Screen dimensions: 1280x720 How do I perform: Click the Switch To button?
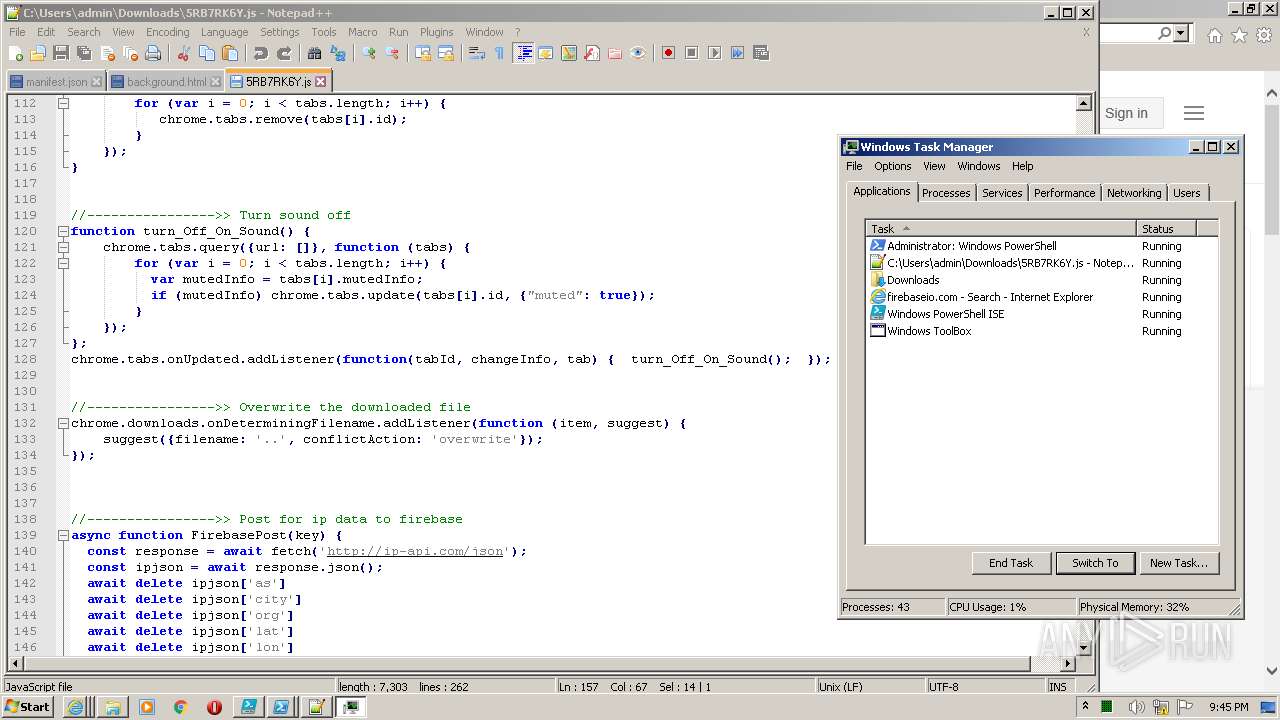(1095, 563)
